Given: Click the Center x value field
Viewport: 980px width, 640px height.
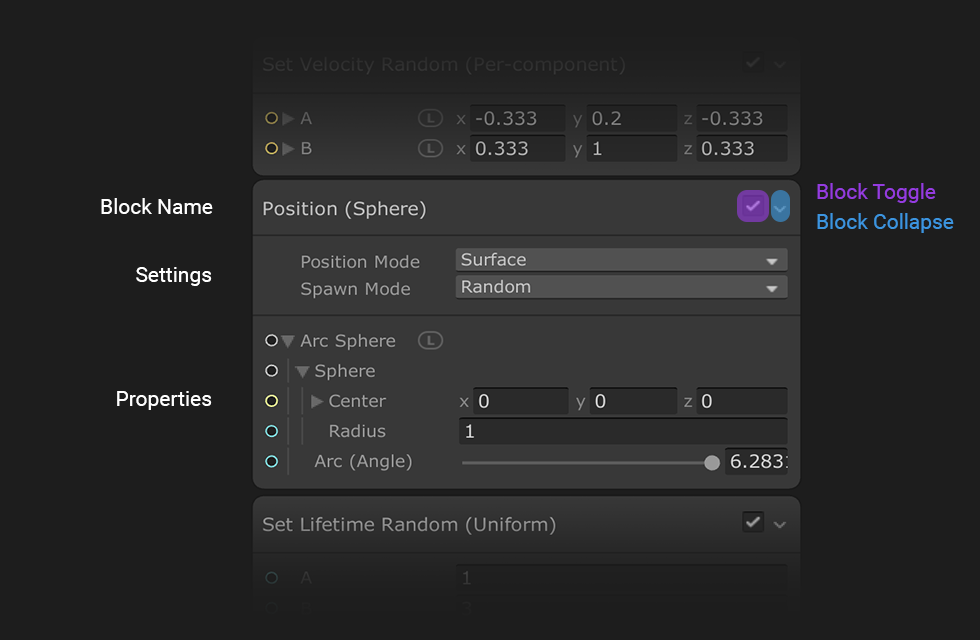Looking at the screenshot, I should [520, 401].
